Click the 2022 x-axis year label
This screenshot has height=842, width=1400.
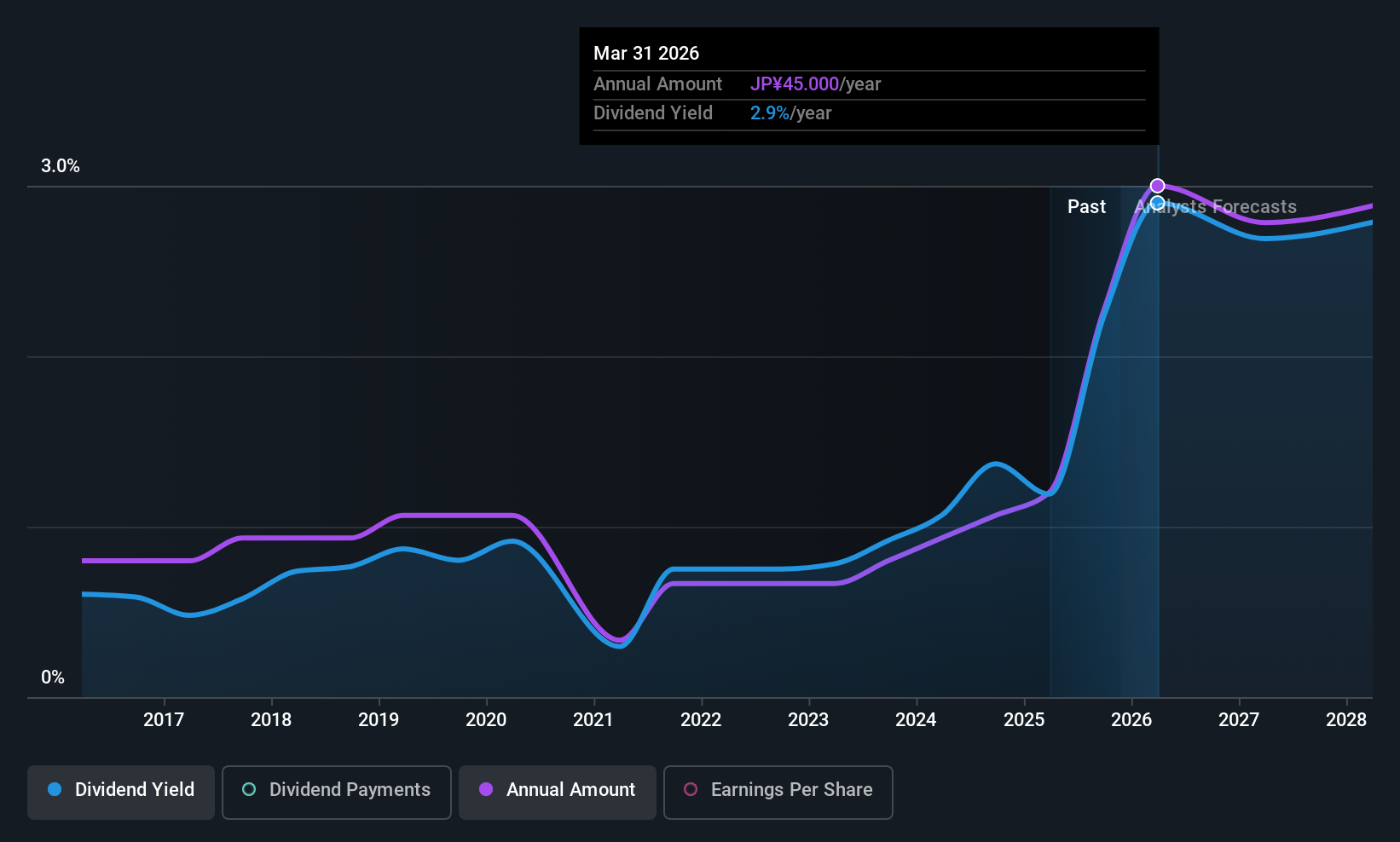(x=701, y=720)
